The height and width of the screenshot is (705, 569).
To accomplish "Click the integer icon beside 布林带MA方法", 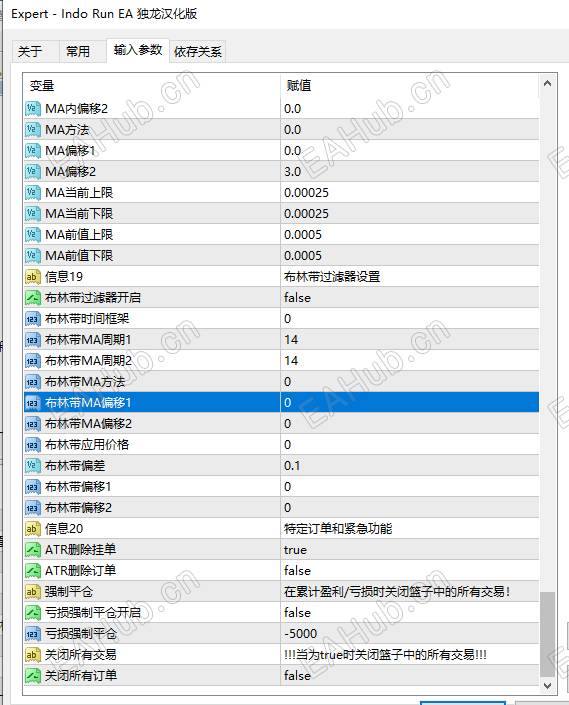I will point(32,382).
